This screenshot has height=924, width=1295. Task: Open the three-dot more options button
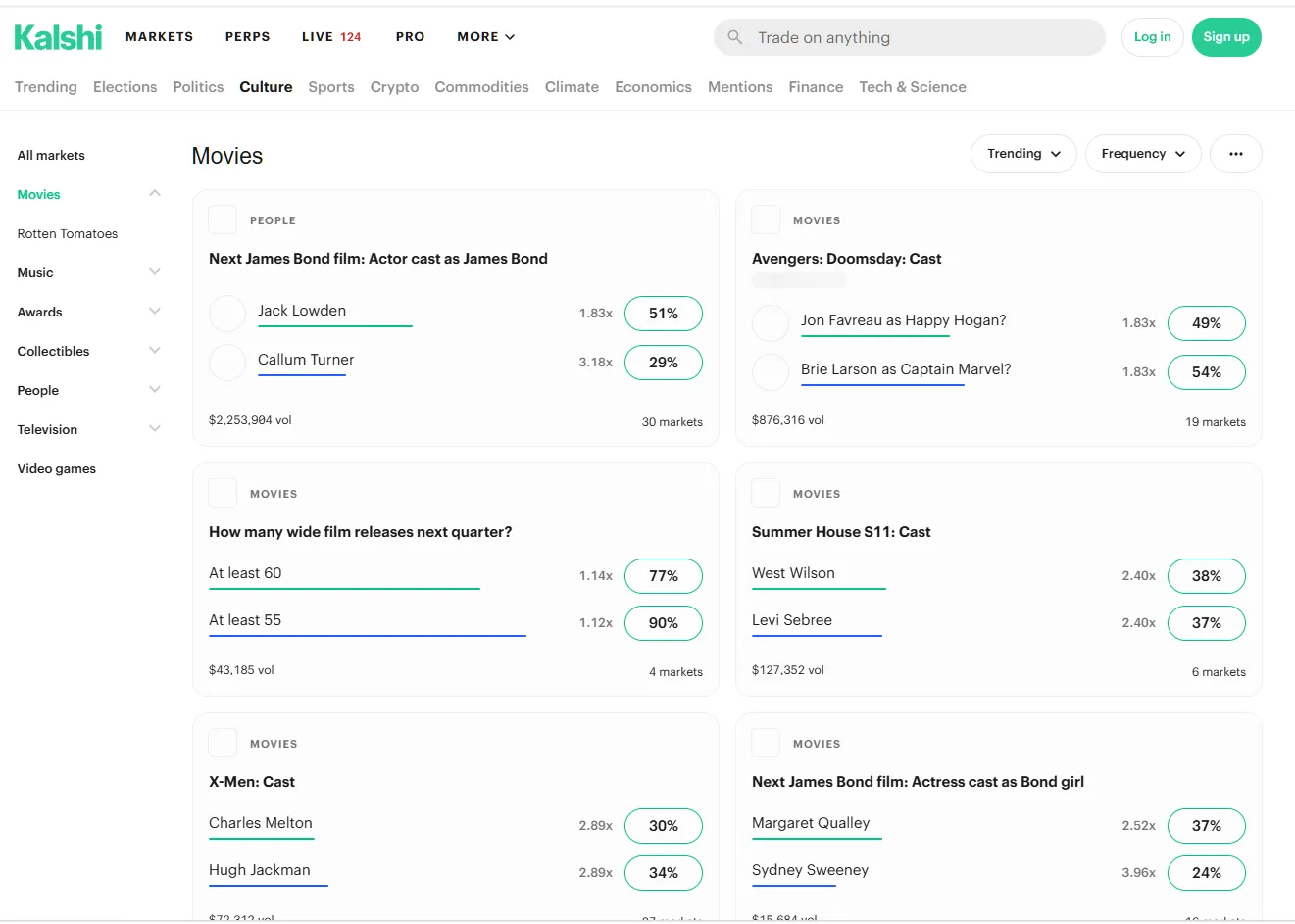click(1236, 154)
